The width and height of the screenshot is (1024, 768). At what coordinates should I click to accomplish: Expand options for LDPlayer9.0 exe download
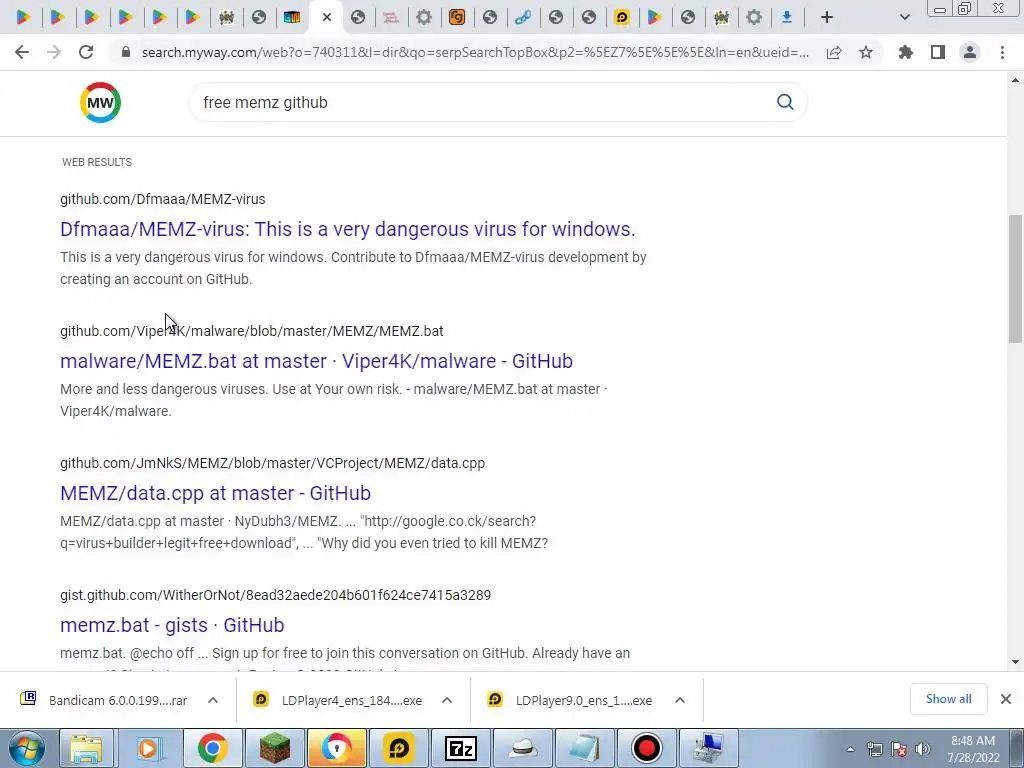coord(680,700)
